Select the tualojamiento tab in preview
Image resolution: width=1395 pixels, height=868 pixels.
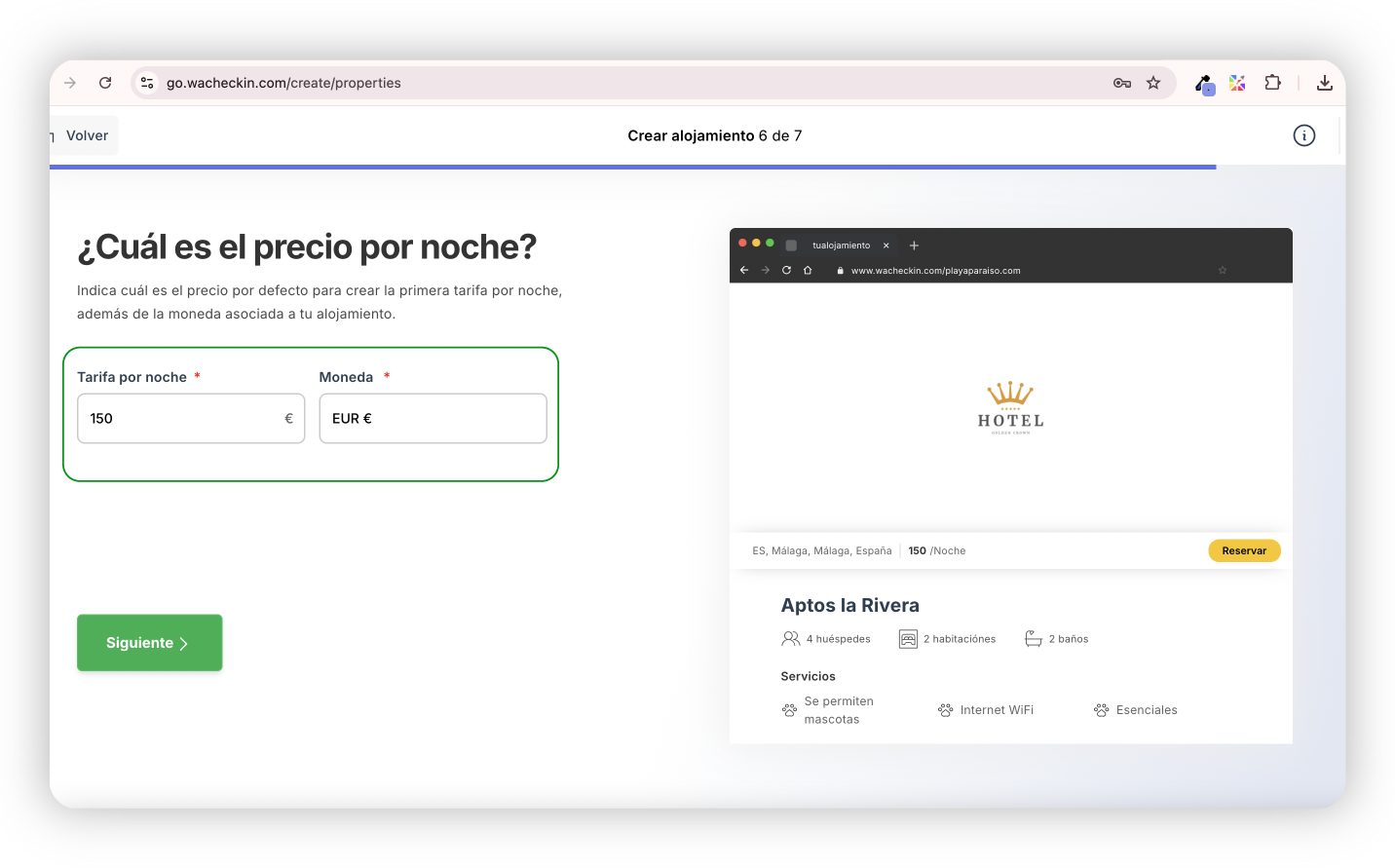click(x=841, y=245)
